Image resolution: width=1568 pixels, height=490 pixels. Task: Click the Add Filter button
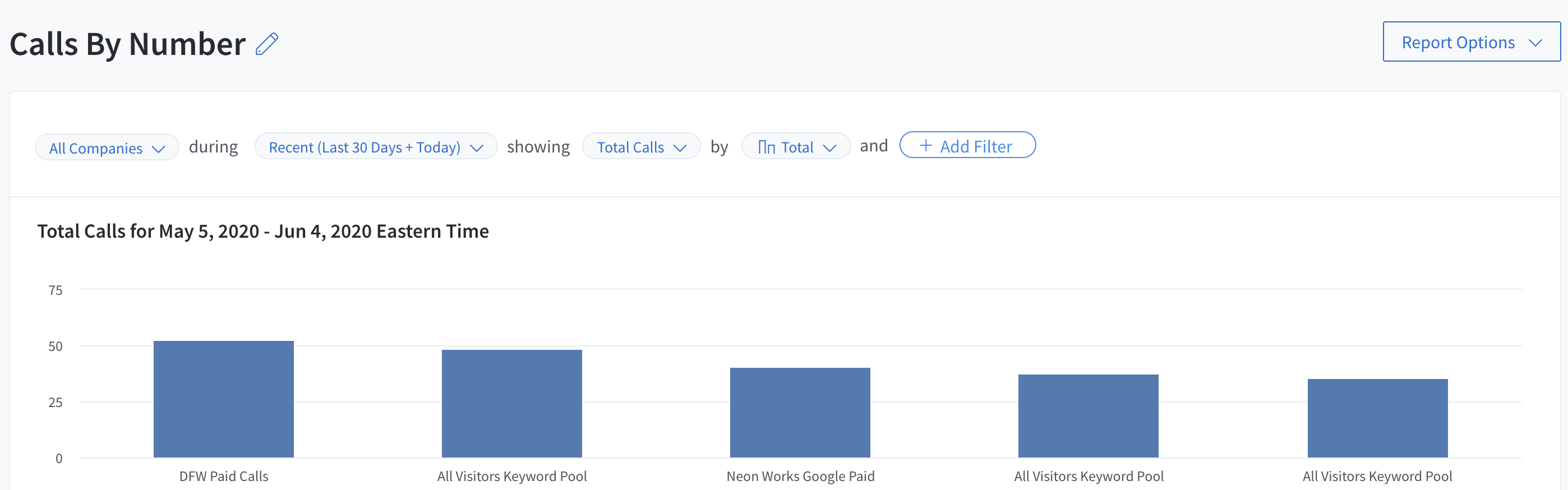point(967,145)
